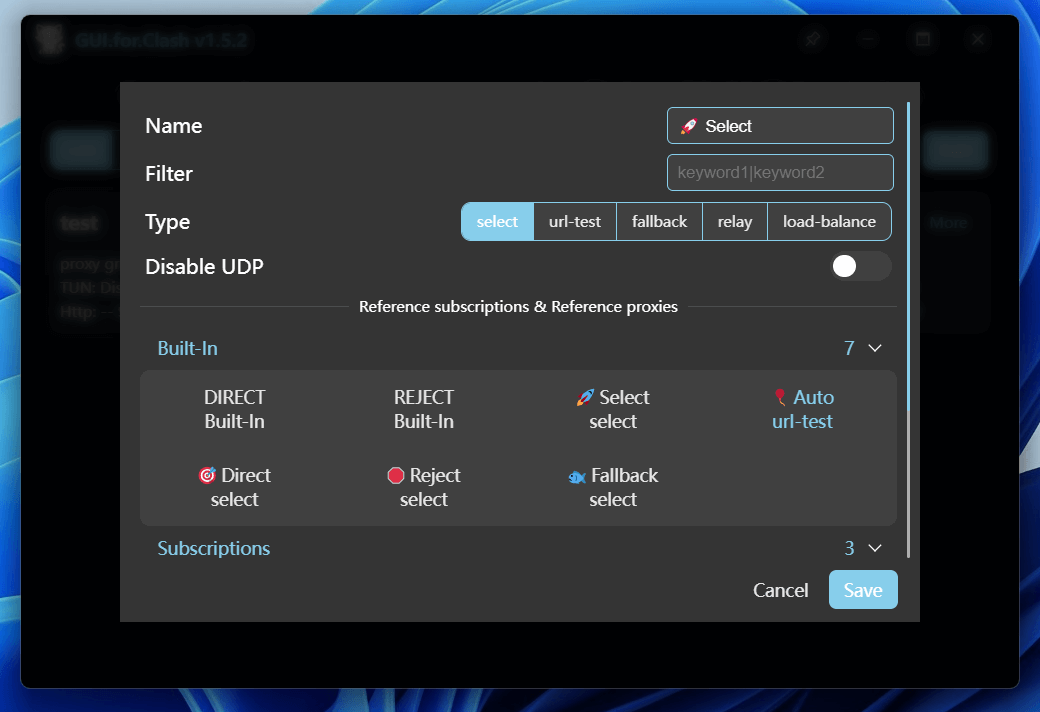Cancel the proxy group dialog
This screenshot has width=1040, height=712.
781,590
